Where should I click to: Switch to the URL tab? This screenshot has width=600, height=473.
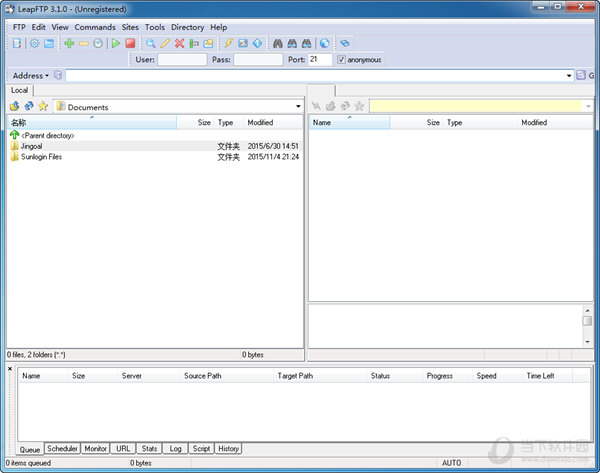point(123,448)
